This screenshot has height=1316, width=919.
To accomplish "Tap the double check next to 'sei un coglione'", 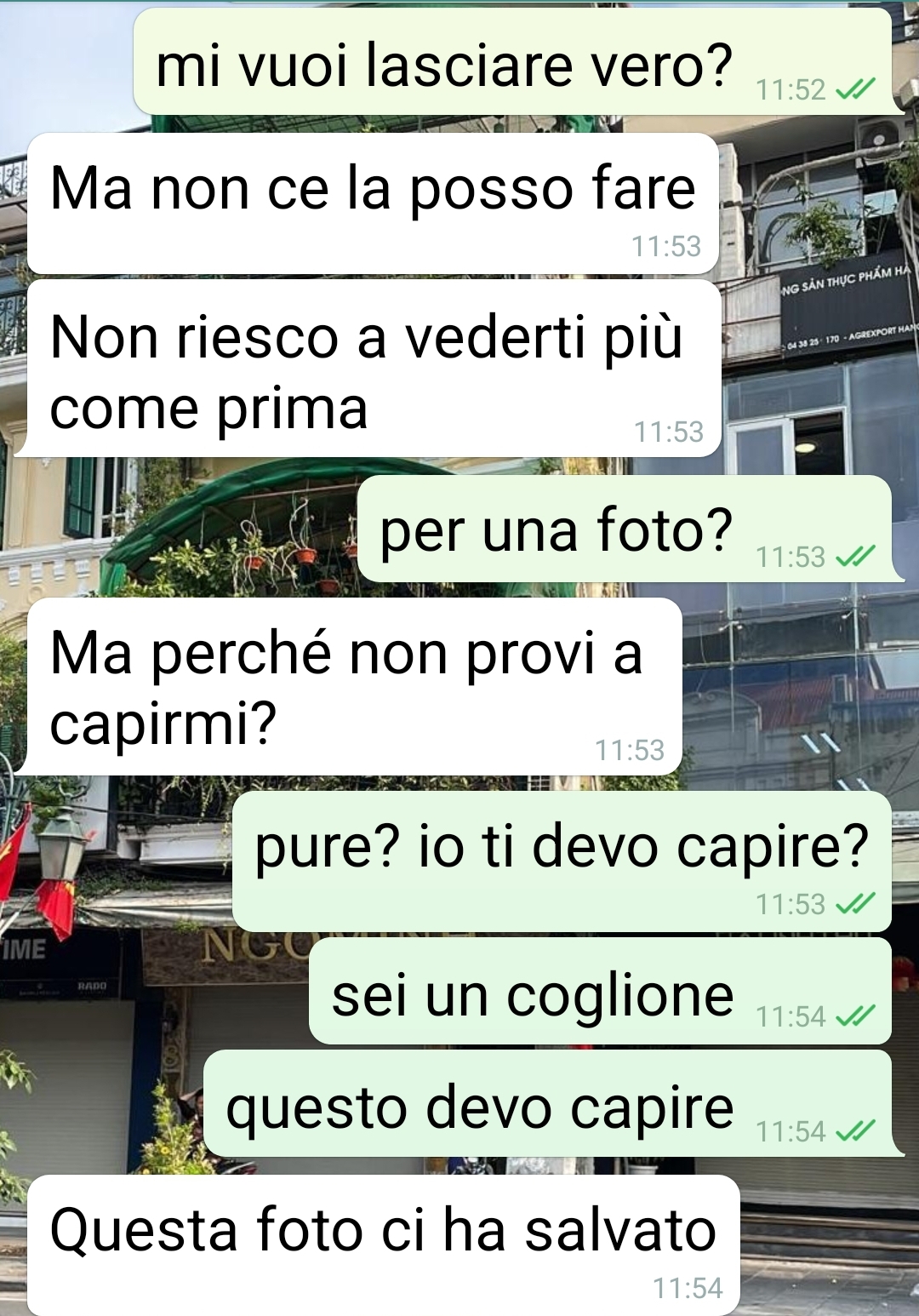I will point(855,1016).
